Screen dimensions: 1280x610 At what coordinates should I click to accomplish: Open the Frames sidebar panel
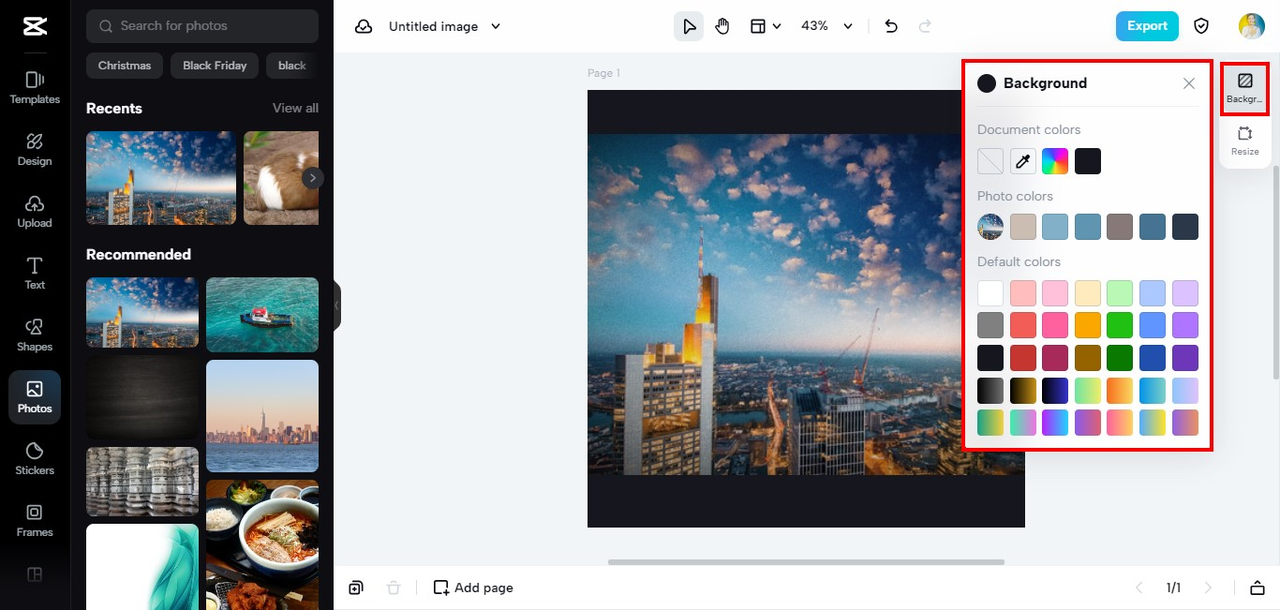(x=34, y=520)
